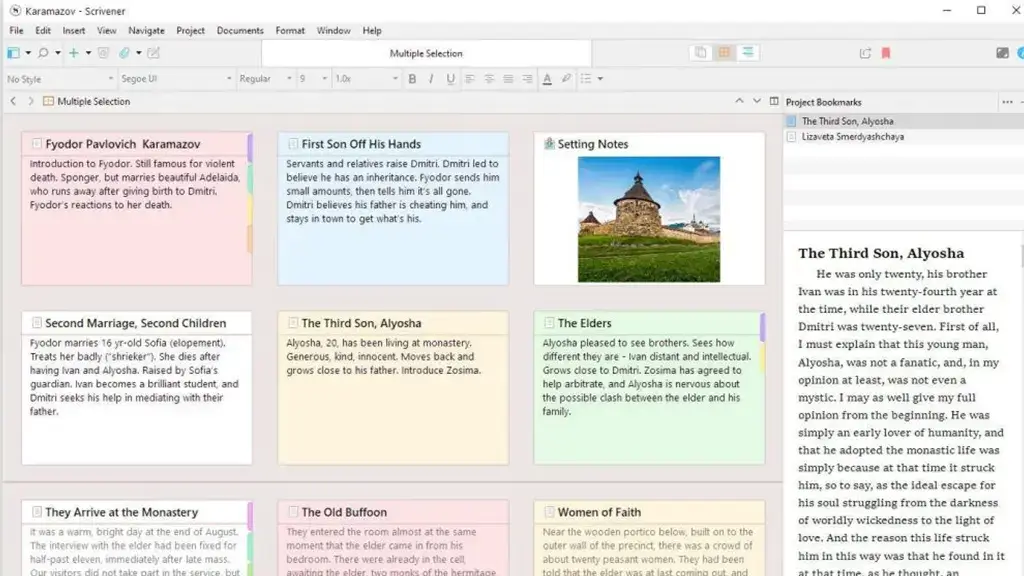Toggle italic formatting

point(432,78)
